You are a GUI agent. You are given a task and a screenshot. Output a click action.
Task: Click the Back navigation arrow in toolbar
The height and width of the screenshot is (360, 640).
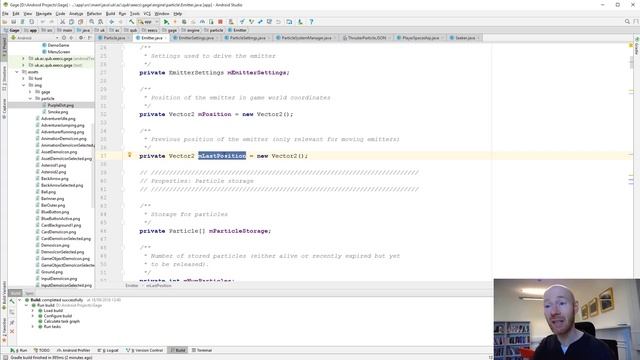pyautogui.click(x=111, y=22)
